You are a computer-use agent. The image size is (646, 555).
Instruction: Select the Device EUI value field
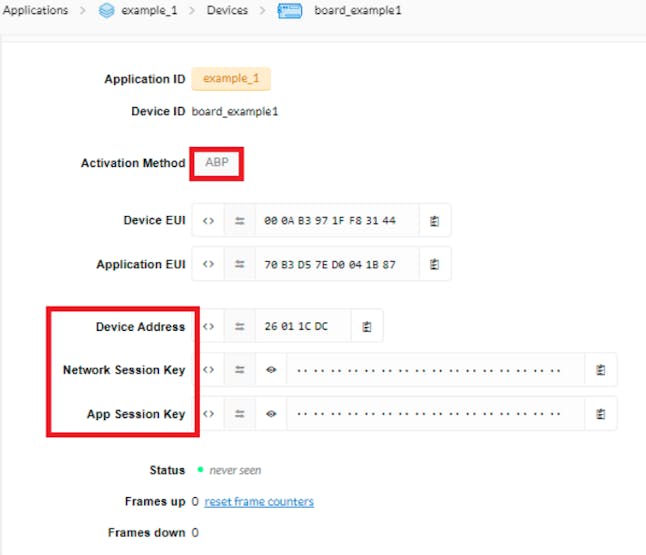[337, 220]
